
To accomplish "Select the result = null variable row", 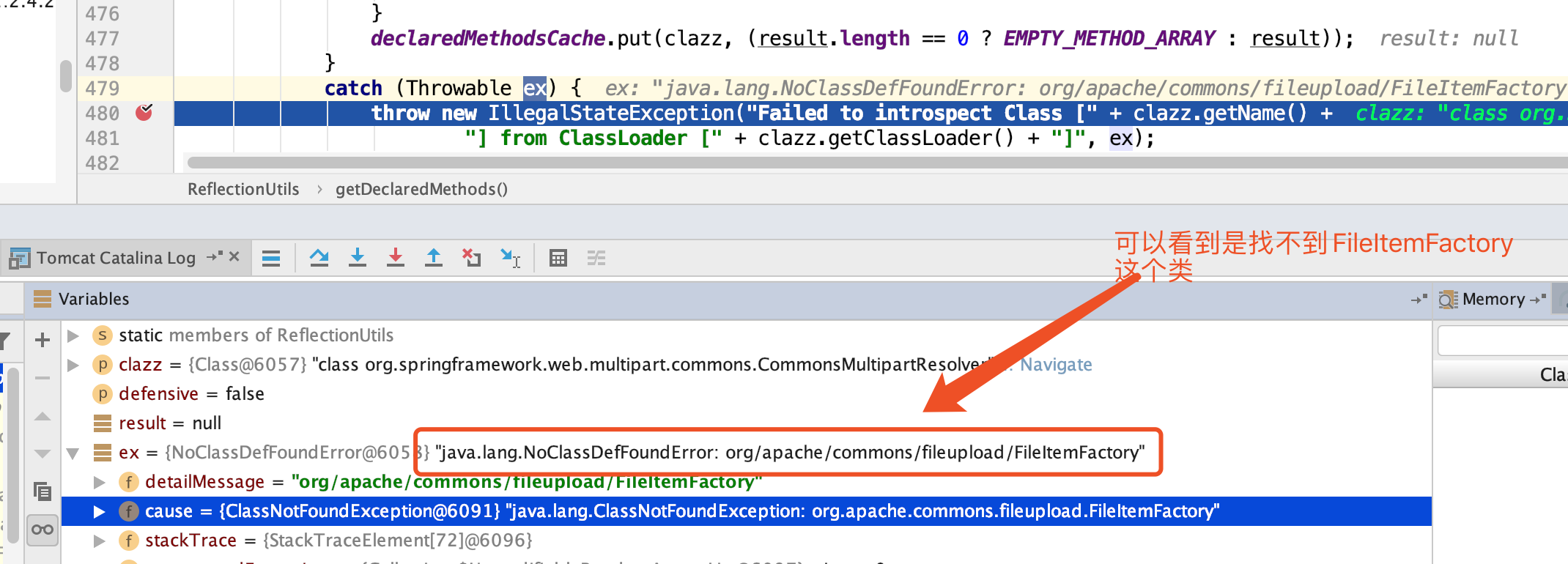I will (747, 423).
